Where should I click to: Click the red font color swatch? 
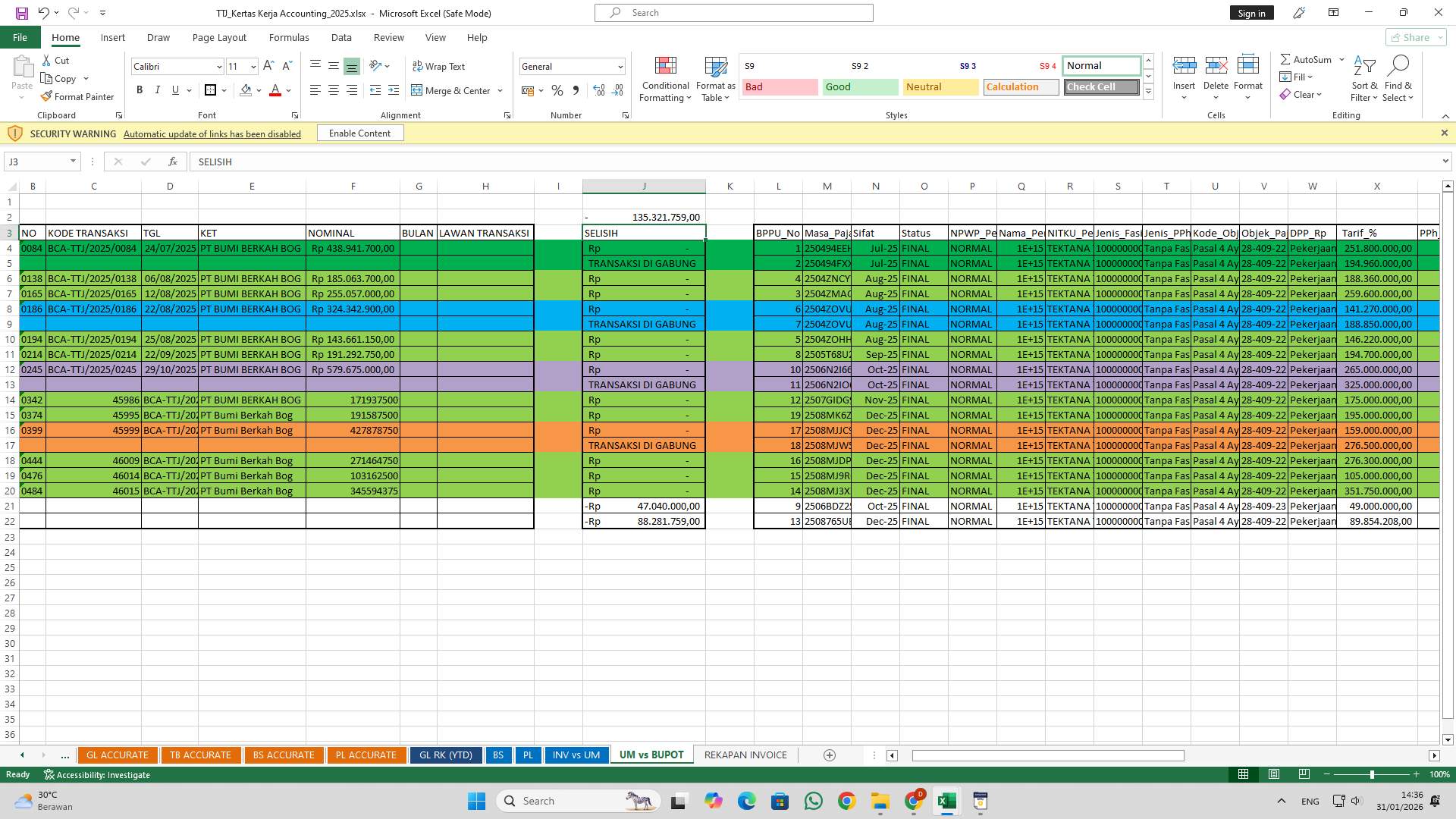point(275,90)
